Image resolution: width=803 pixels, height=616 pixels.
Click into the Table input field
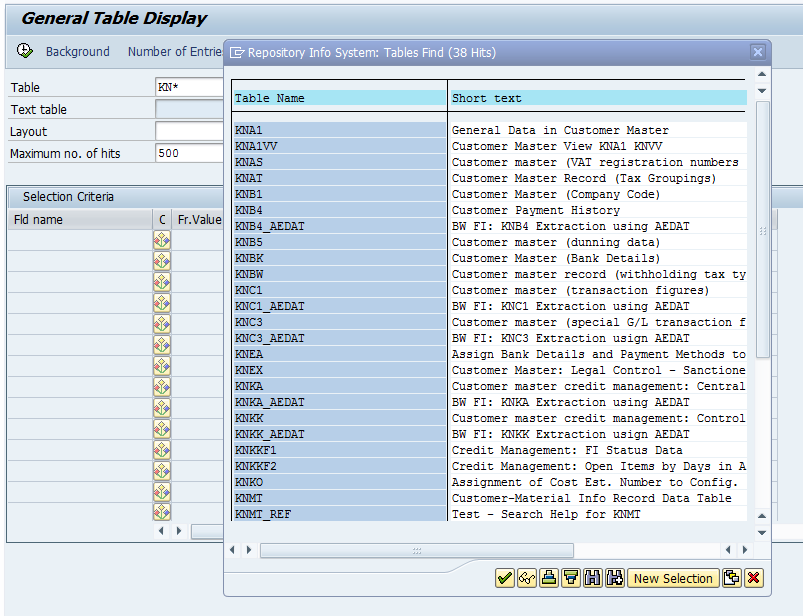[x=189, y=88]
